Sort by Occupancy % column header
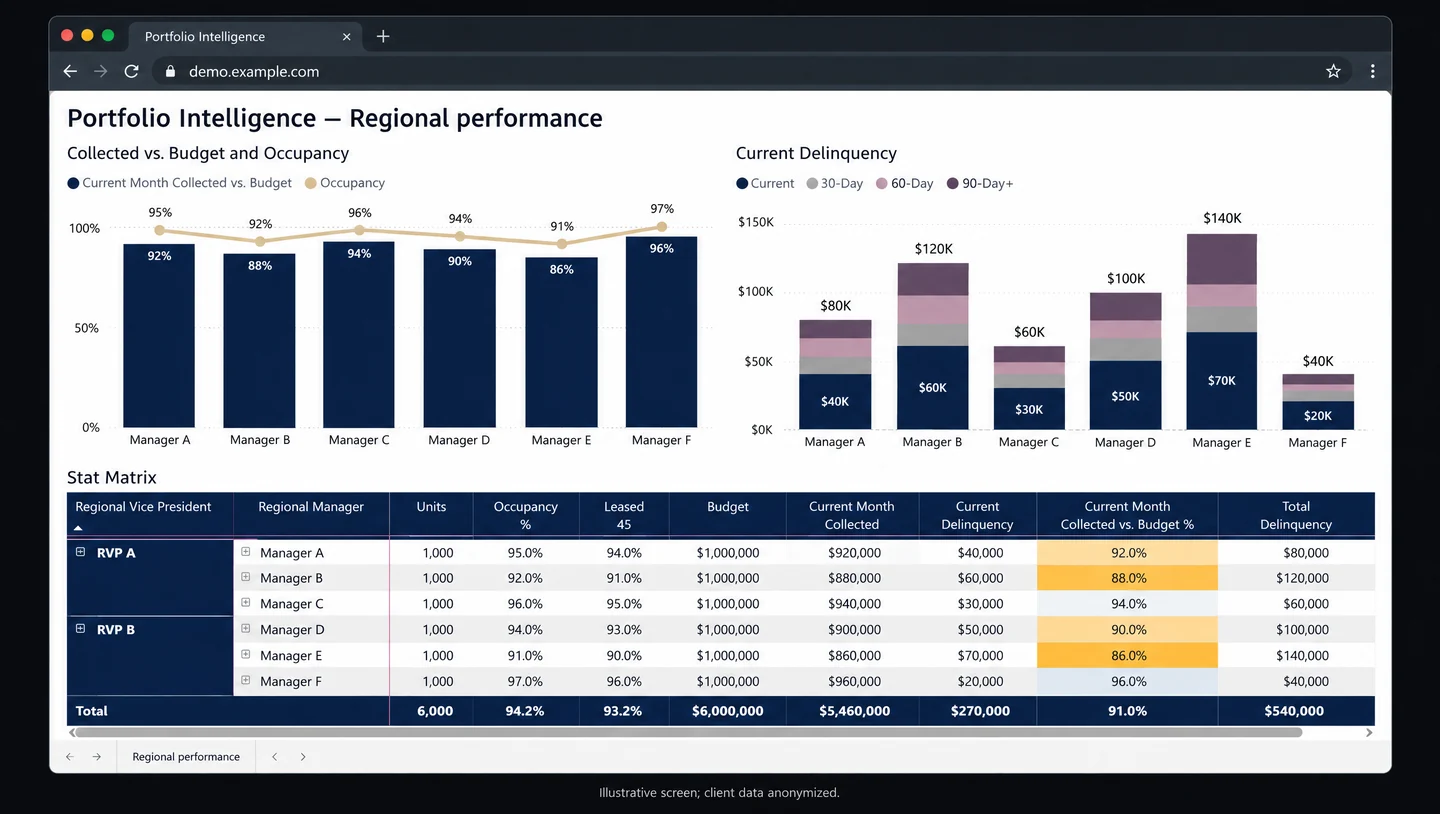Image resolution: width=1440 pixels, height=814 pixels. 526,515
